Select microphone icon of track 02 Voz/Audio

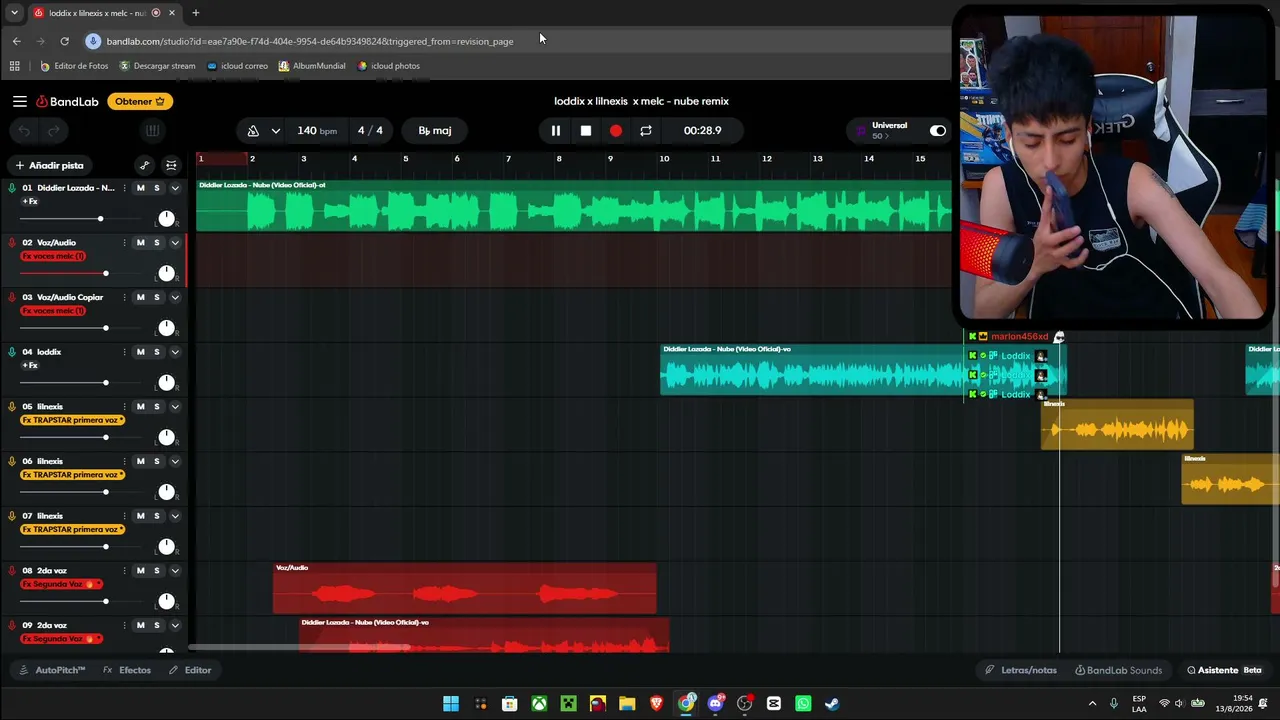pyautogui.click(x=12, y=242)
